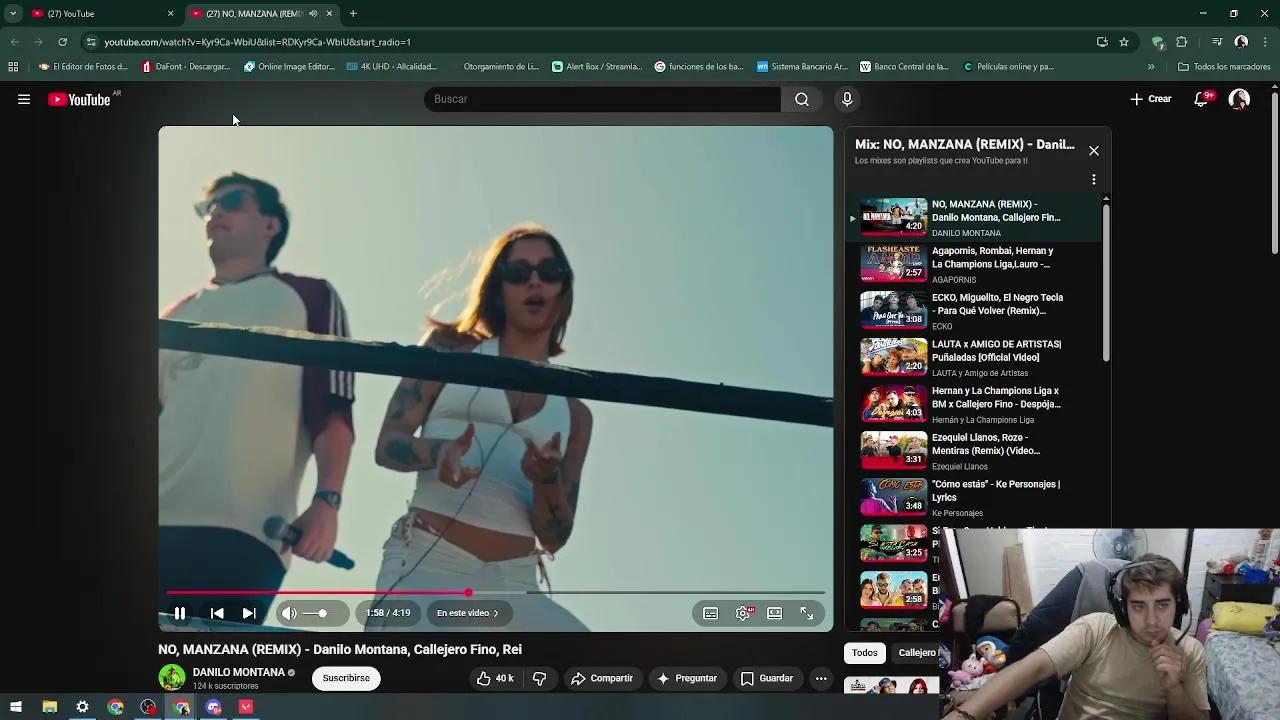1280x720 pixels.
Task: Open the tab search dropdown arrow
Action: 12,13
